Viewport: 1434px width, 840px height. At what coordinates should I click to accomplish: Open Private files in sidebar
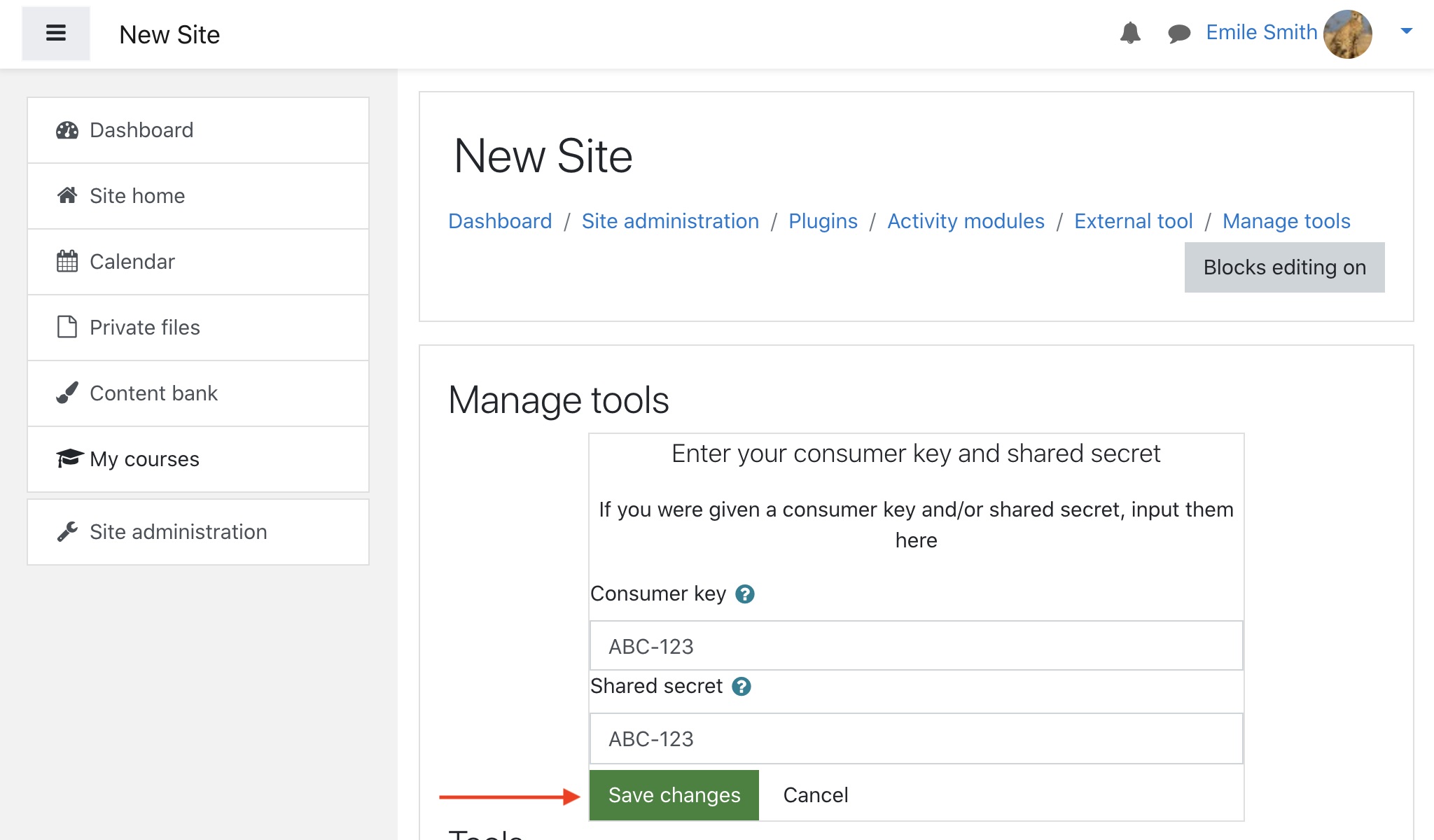tap(144, 328)
